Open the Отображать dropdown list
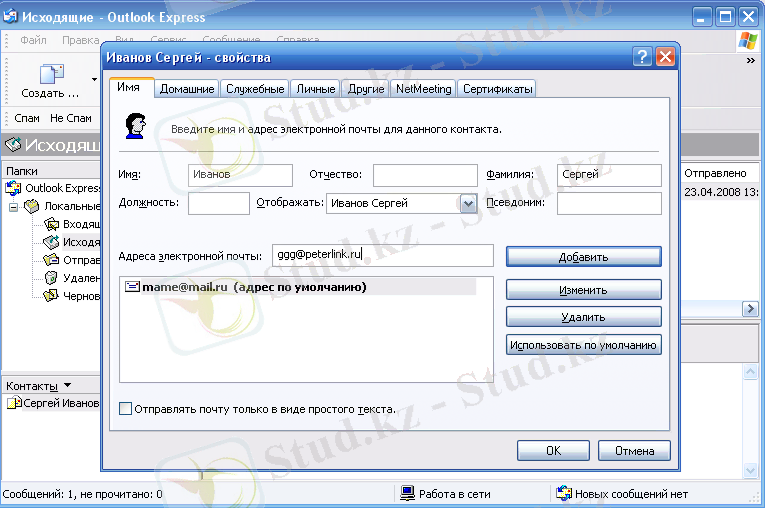The image size is (765, 508). click(x=467, y=204)
